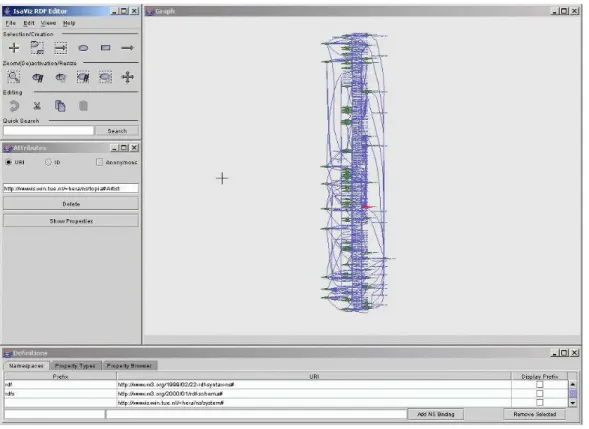Select the hera/ns/system URI cell
The height and width of the screenshot is (429, 589).
pyautogui.click(x=314, y=402)
